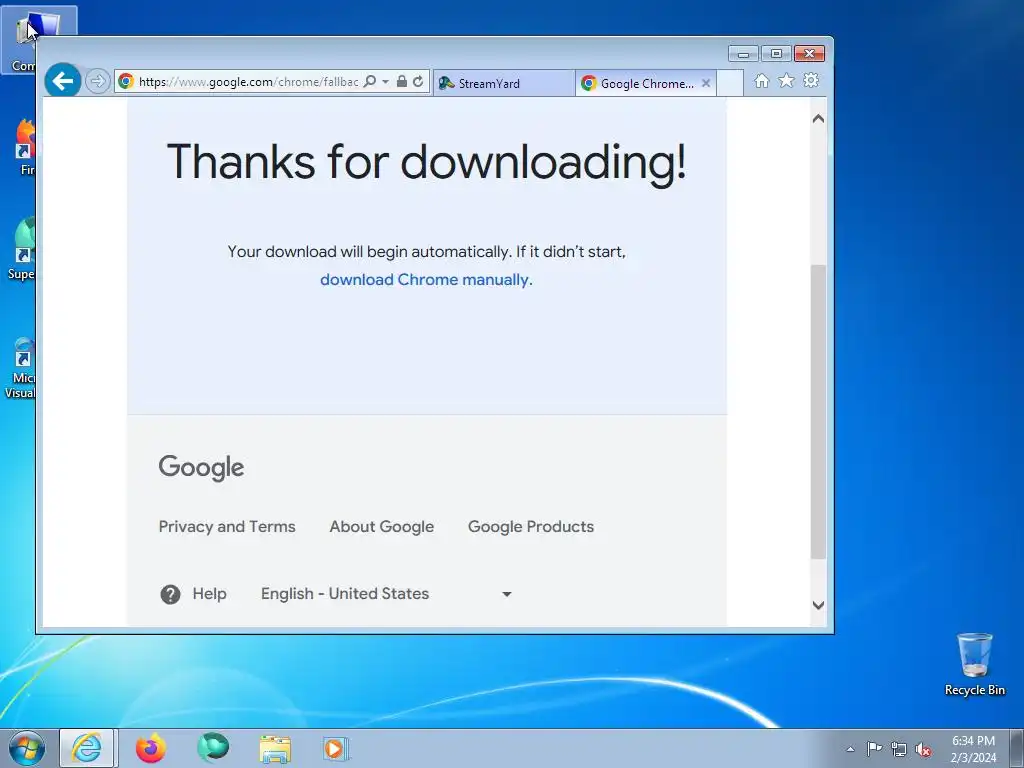This screenshot has height=768, width=1024.
Task: Select the green globe Supe desktop shortcut
Action: click(x=22, y=249)
